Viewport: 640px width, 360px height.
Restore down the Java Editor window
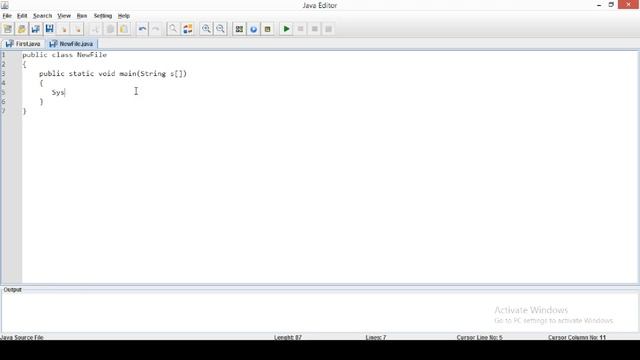tap(611, 5)
